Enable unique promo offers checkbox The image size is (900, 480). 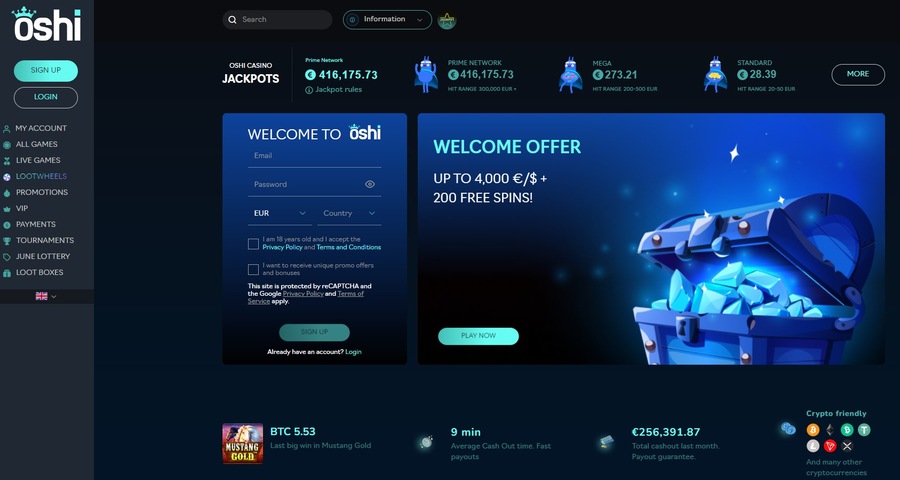[253, 269]
